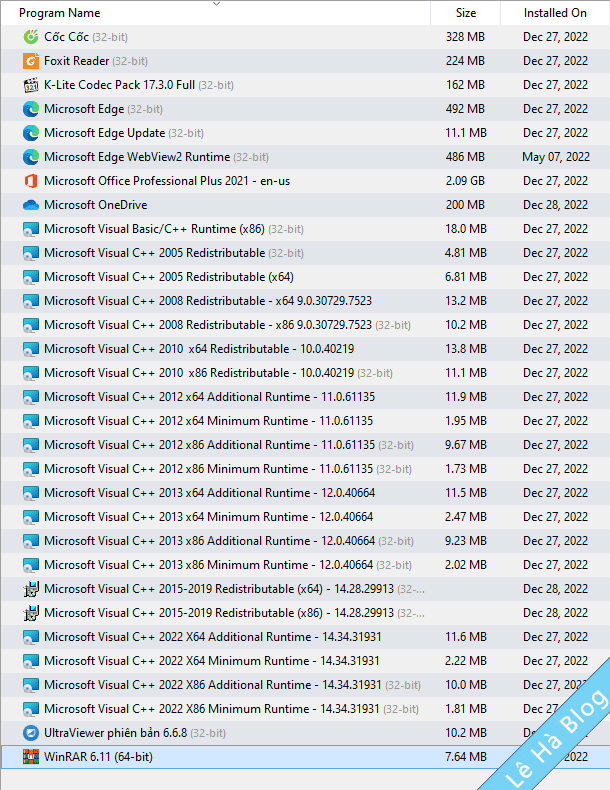Click the 224 MB size cell
This screenshot has height=790, width=610.
click(465, 61)
